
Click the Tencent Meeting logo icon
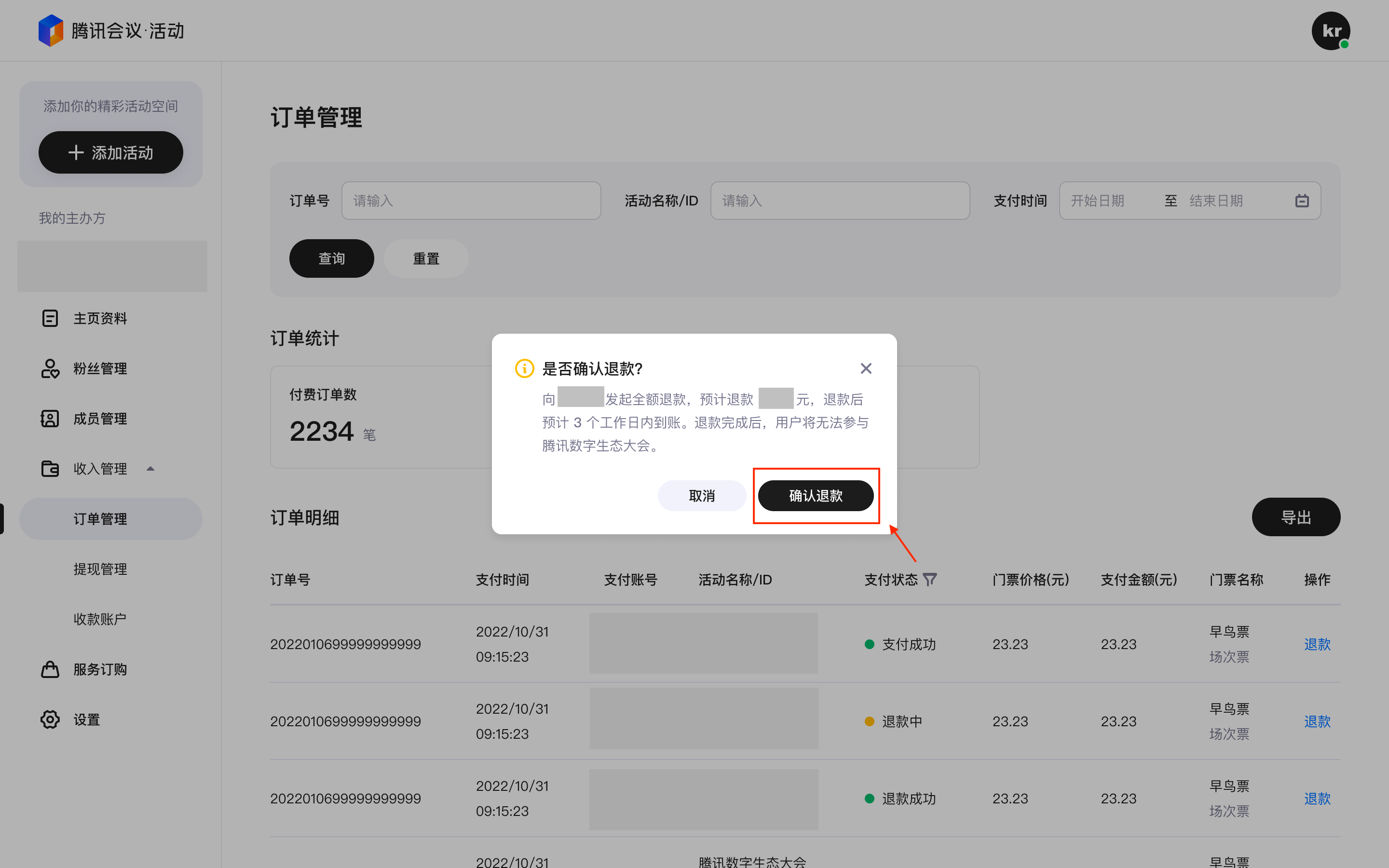51,30
